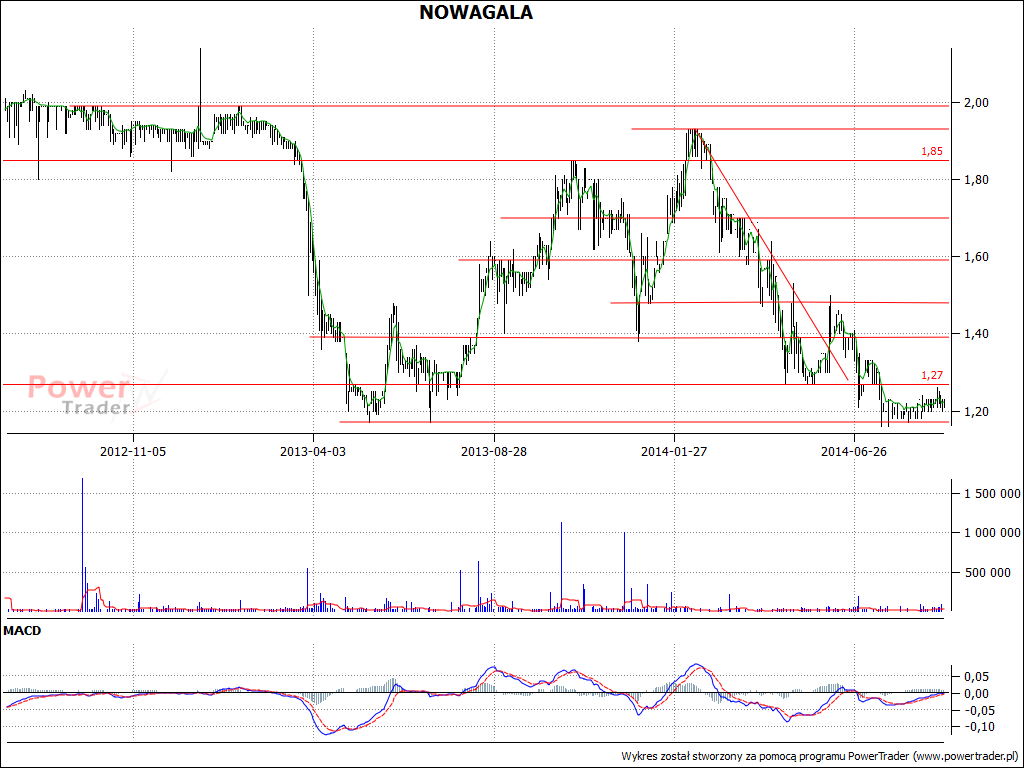
Task: Click the 1,40 price axis label
Action: (975, 334)
